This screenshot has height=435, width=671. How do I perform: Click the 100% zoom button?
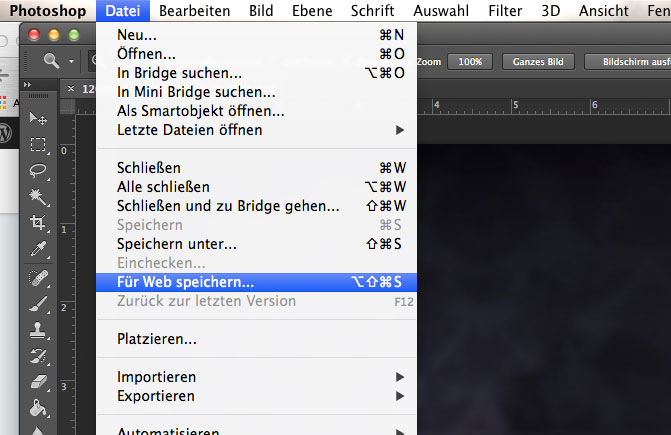tap(470, 62)
